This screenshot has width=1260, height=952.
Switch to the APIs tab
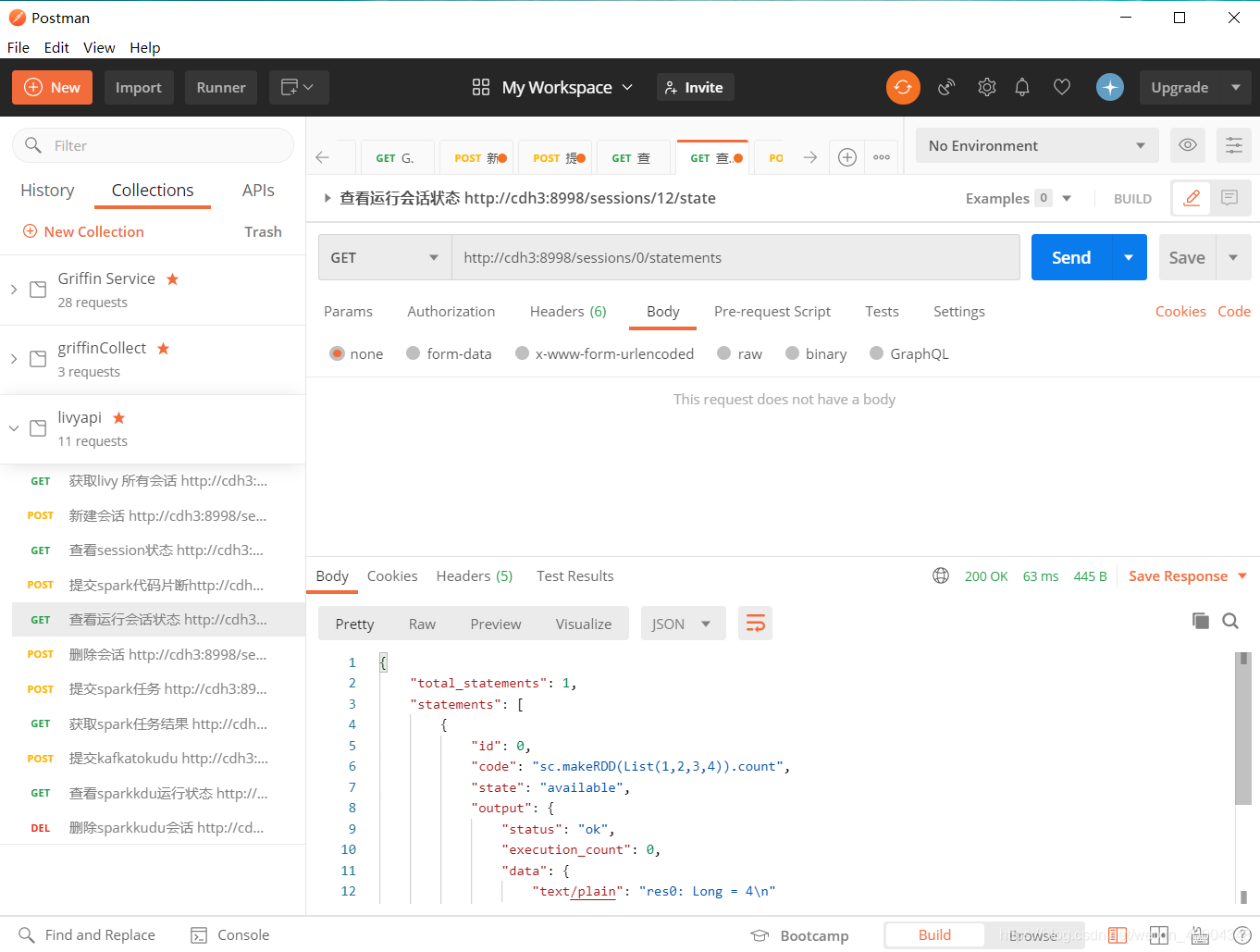coord(258,190)
